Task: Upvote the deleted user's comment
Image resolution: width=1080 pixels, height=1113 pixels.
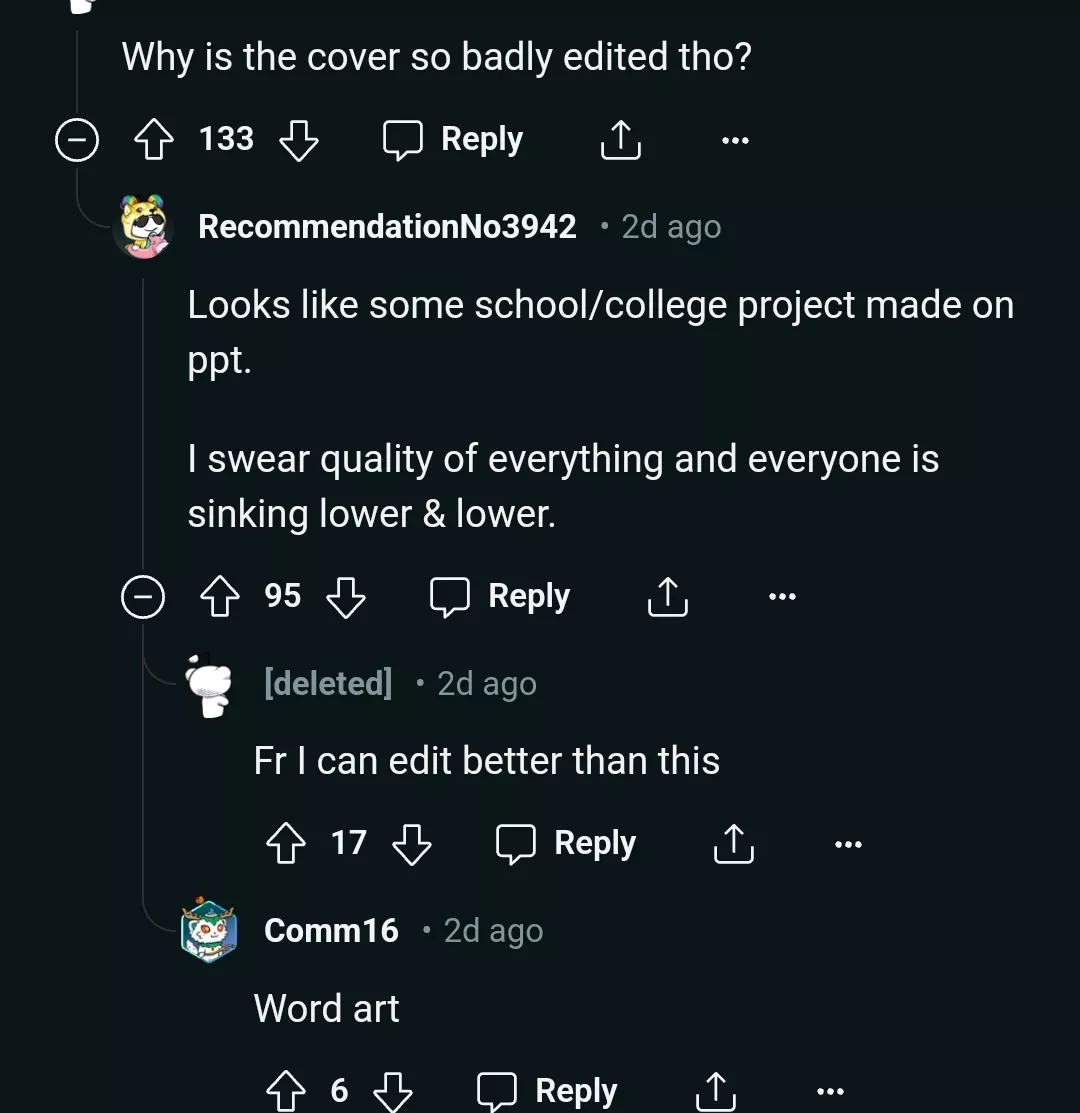Action: (286, 844)
